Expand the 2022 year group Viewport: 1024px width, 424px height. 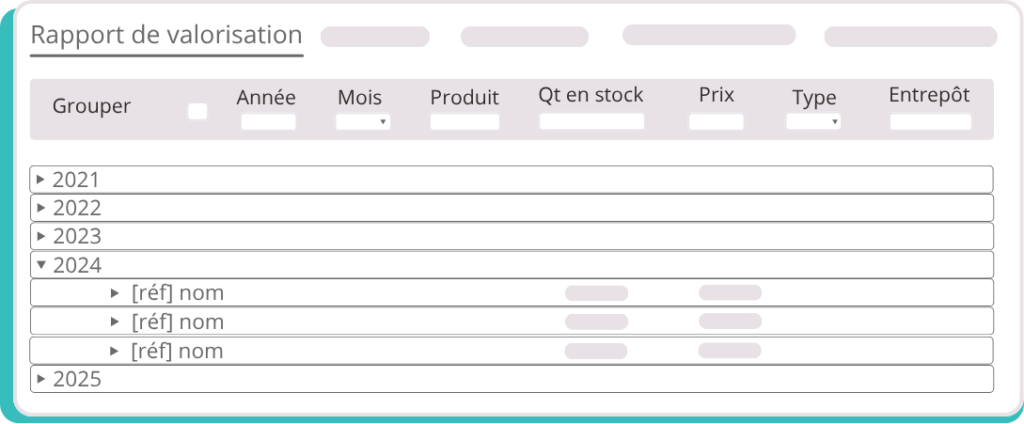tap(41, 208)
